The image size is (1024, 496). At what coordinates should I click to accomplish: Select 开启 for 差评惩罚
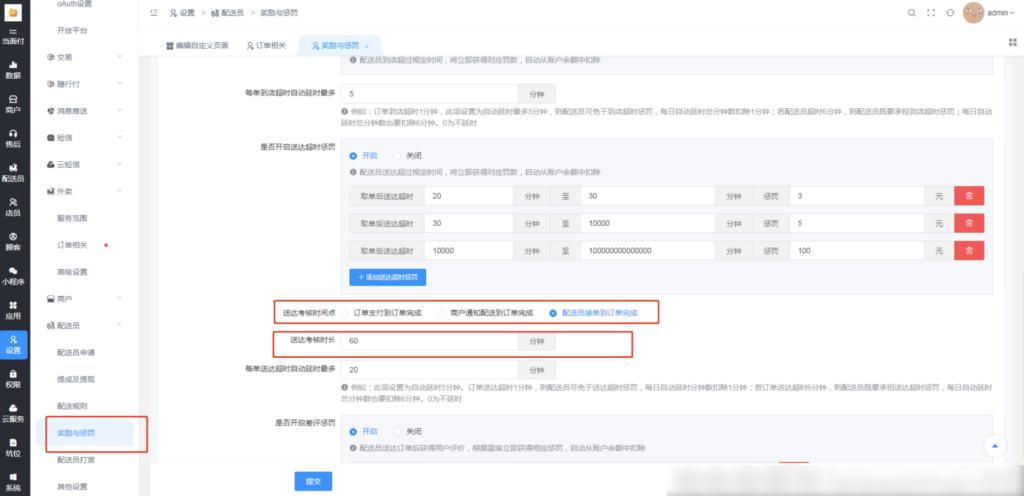coord(363,432)
